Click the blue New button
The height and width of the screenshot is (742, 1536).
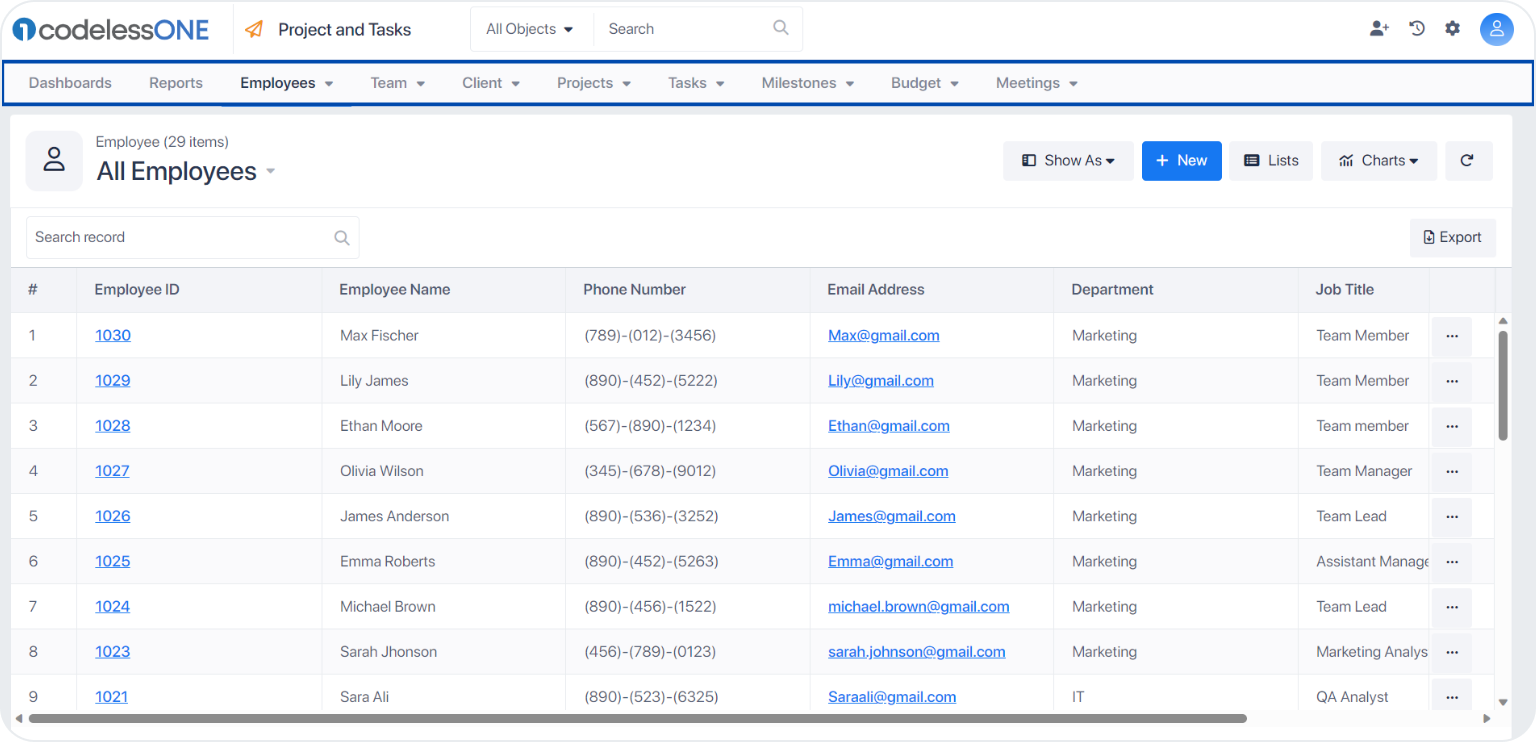coord(1182,161)
